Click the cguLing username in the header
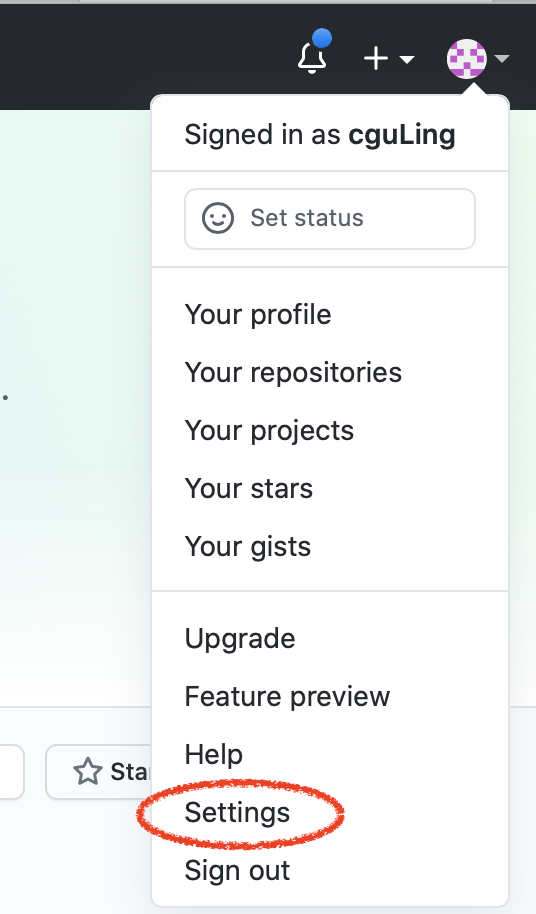The image size is (536, 914). [402, 135]
